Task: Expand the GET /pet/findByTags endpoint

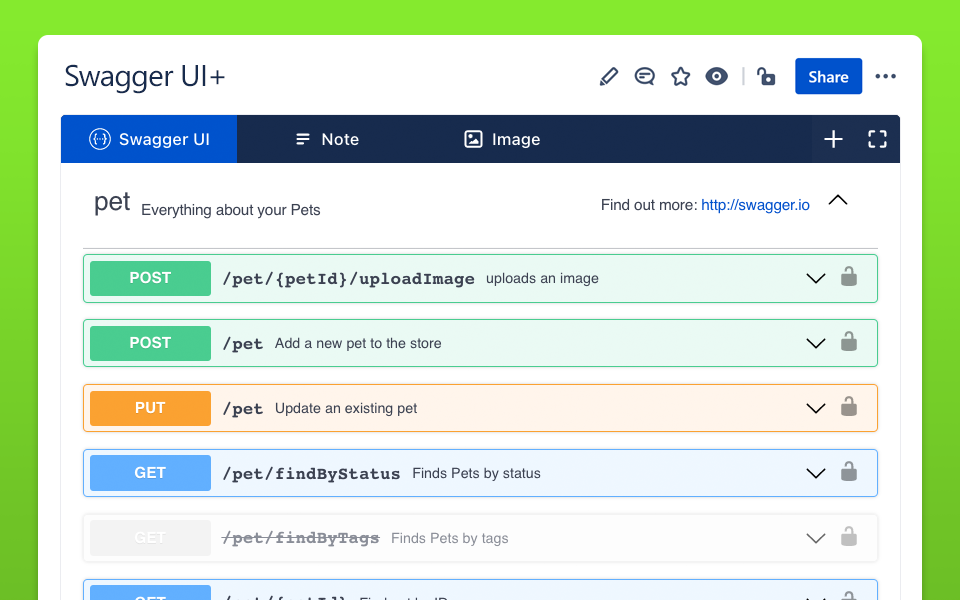Action: [x=815, y=537]
